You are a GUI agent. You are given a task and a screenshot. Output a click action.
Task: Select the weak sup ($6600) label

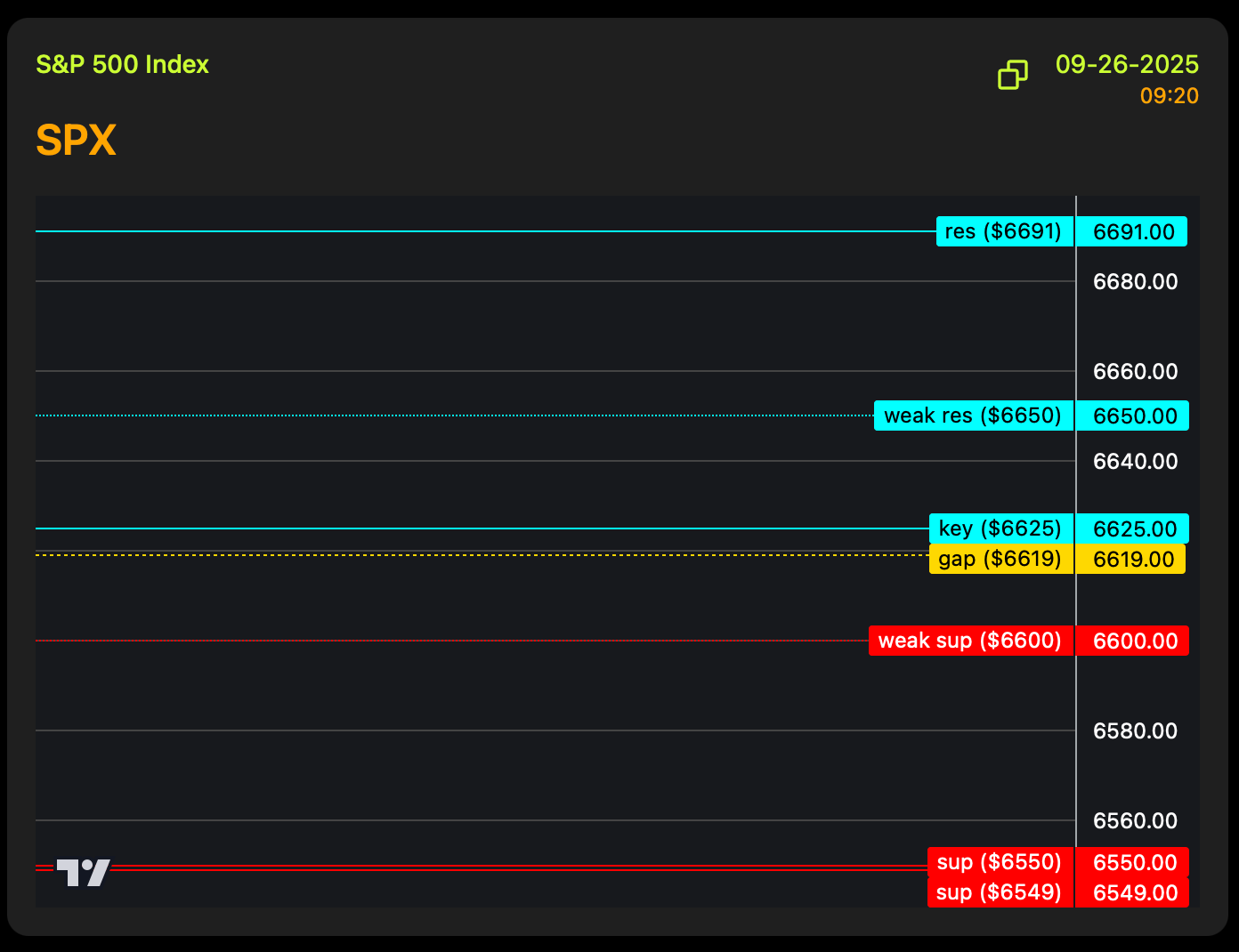(970, 641)
